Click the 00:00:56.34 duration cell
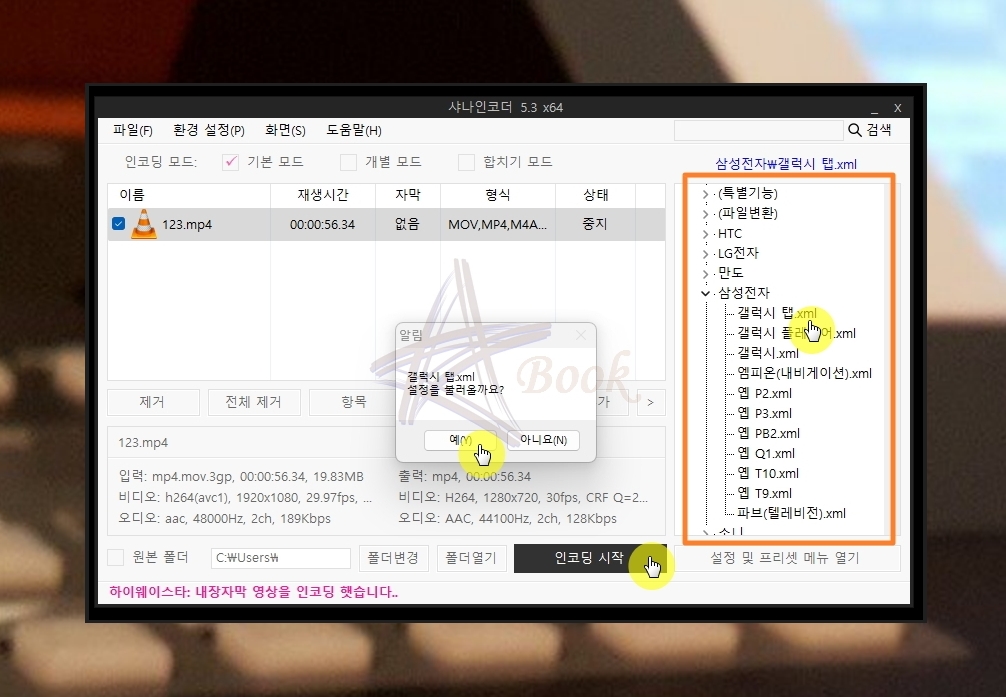Screen dimensions: 1006x697 click(x=322, y=225)
